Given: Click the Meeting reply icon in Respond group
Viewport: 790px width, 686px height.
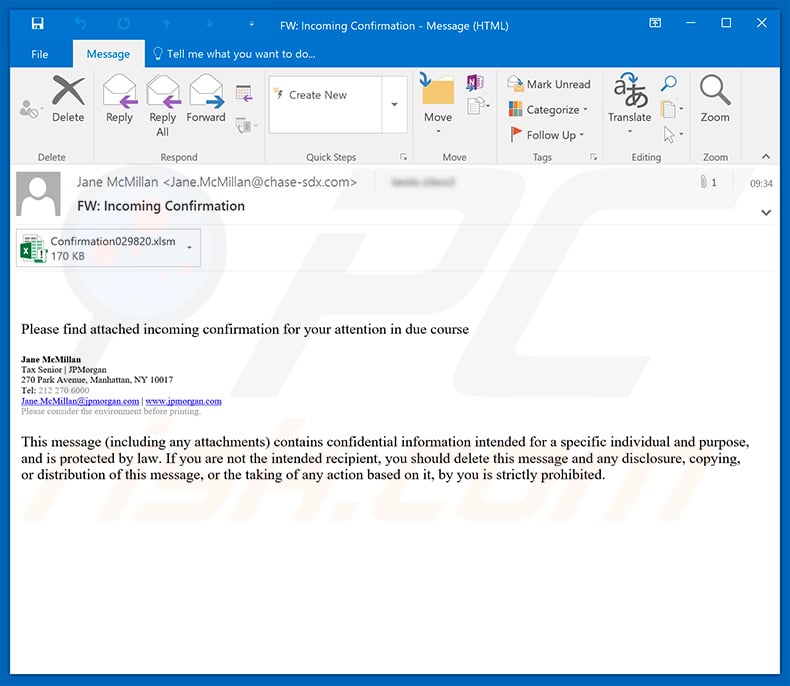Looking at the screenshot, I should pos(244,94).
